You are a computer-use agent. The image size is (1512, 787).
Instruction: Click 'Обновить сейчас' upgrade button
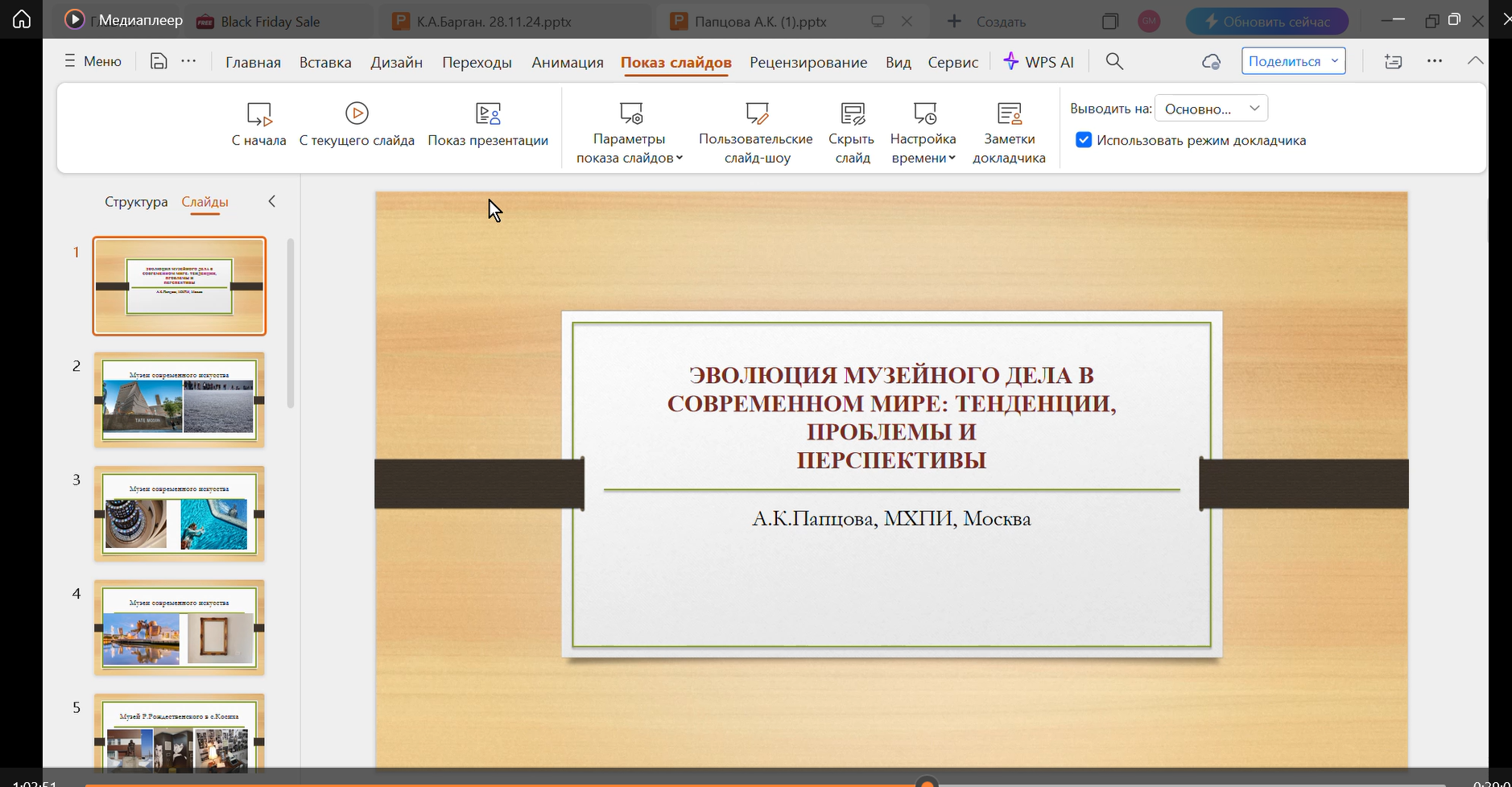point(1267,22)
